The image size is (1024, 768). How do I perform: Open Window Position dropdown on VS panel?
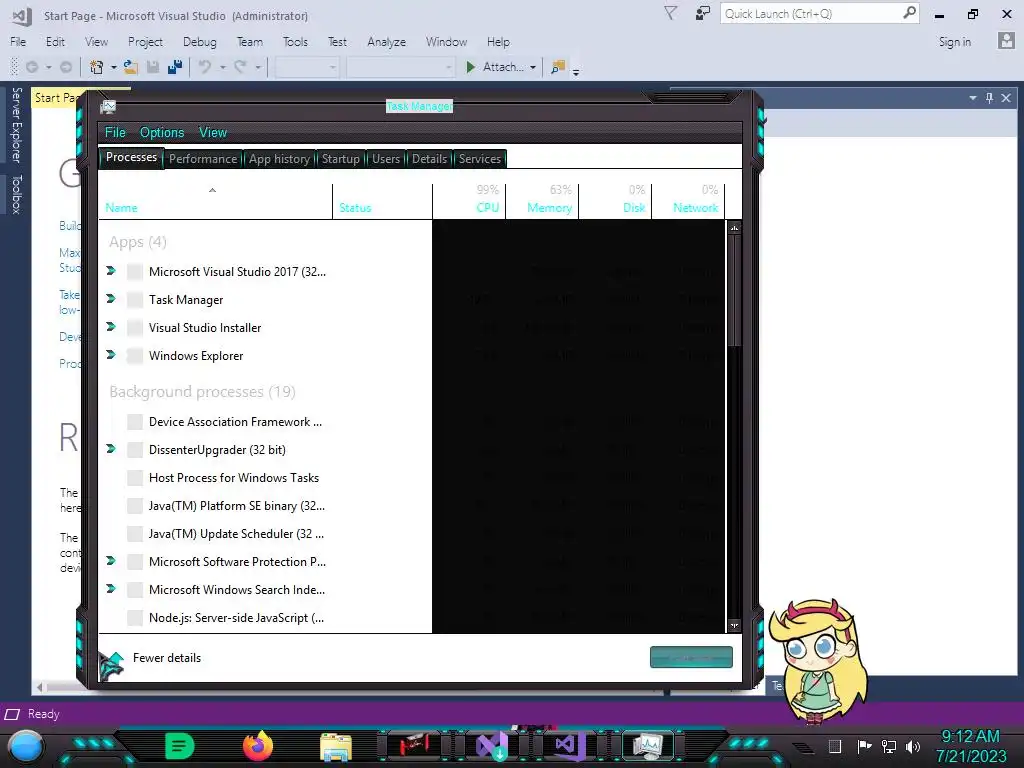point(972,97)
